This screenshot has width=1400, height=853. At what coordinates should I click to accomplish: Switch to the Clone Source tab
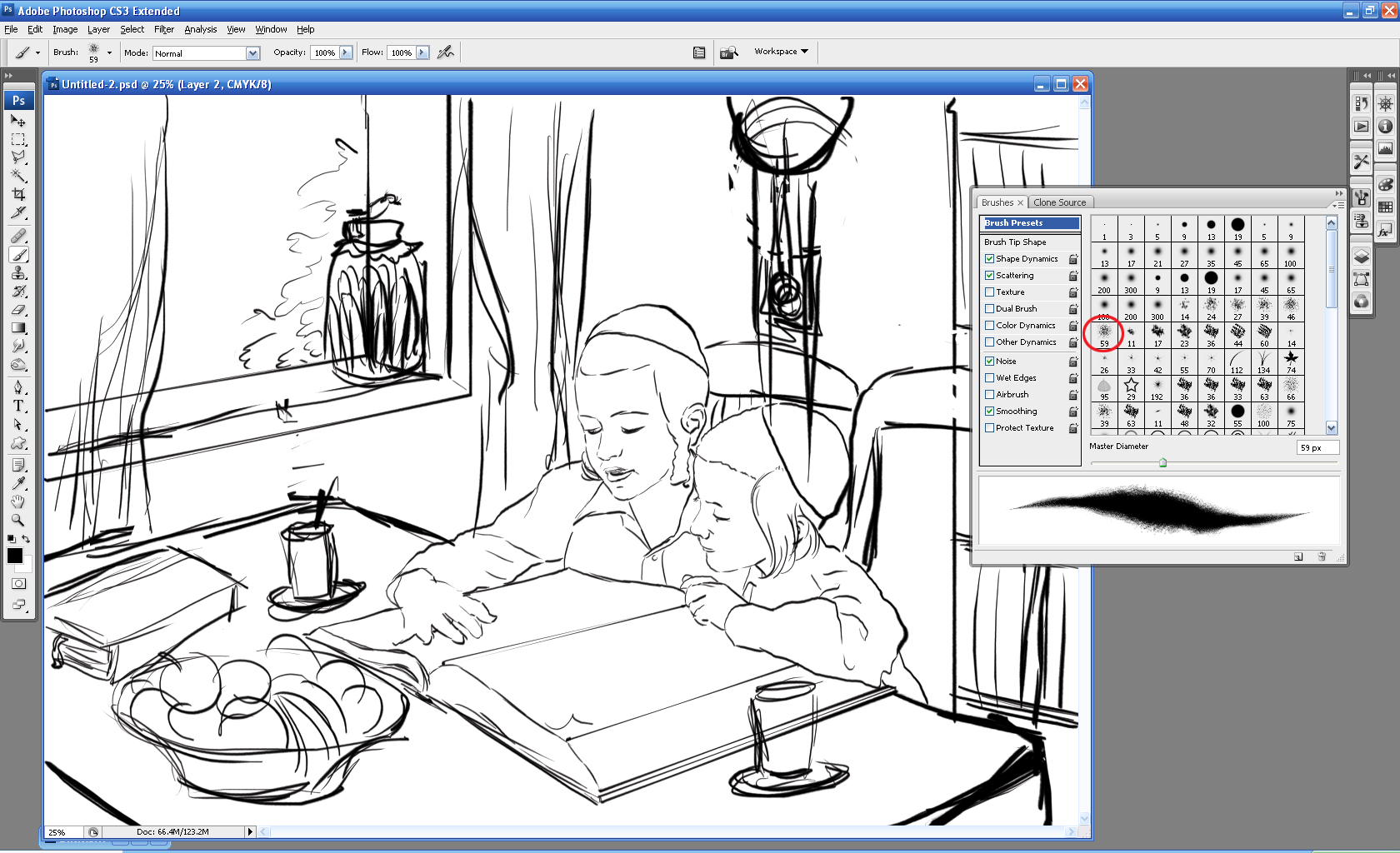[1060, 202]
